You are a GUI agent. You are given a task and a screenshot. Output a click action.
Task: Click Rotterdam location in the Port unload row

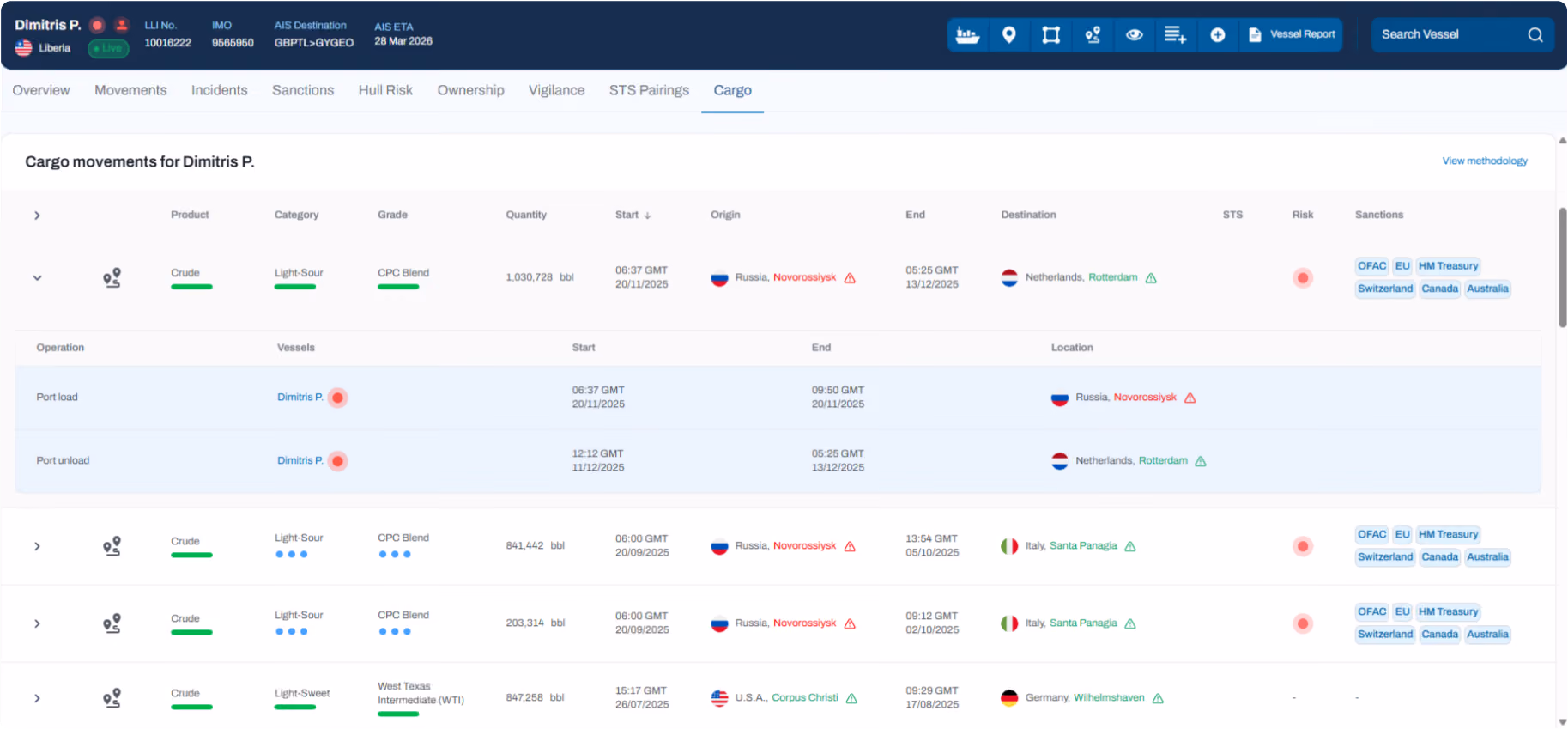click(x=1163, y=461)
